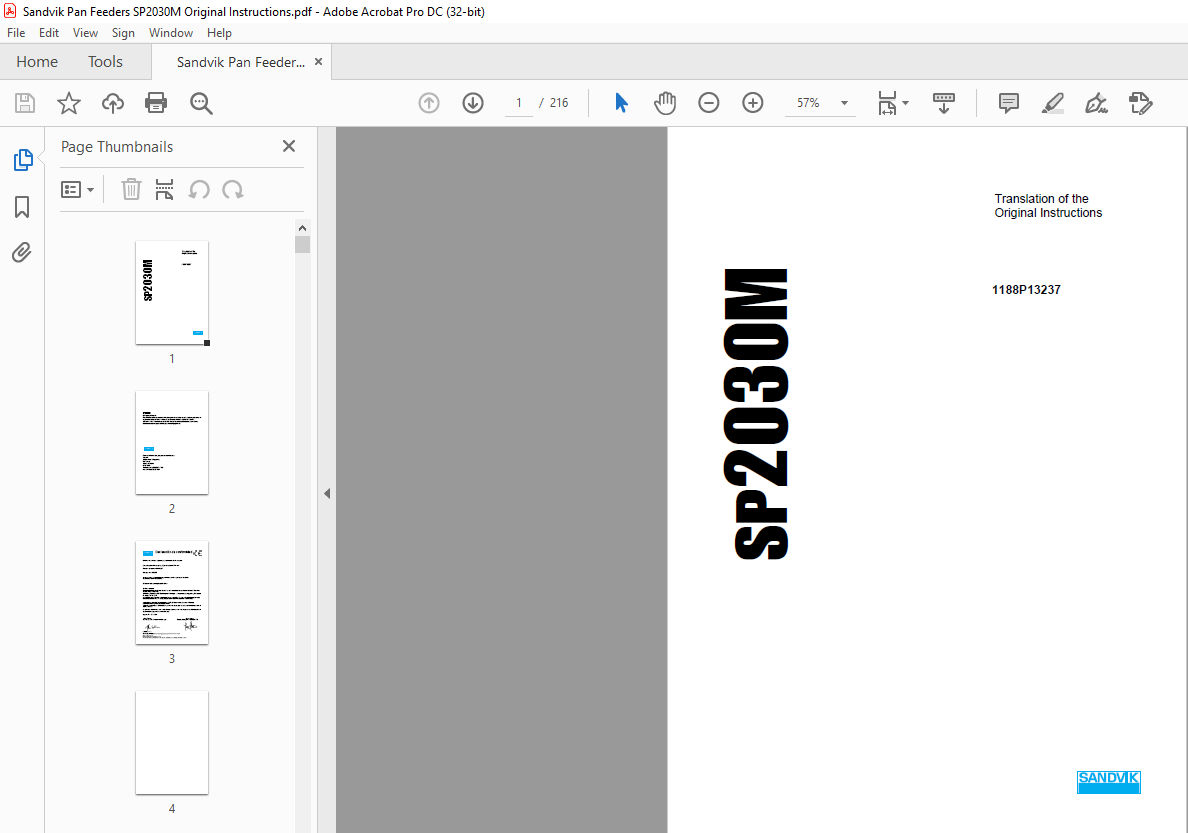Open the Bookmarks sidebar panel
Viewport: 1188px width, 833px height.
(22, 207)
